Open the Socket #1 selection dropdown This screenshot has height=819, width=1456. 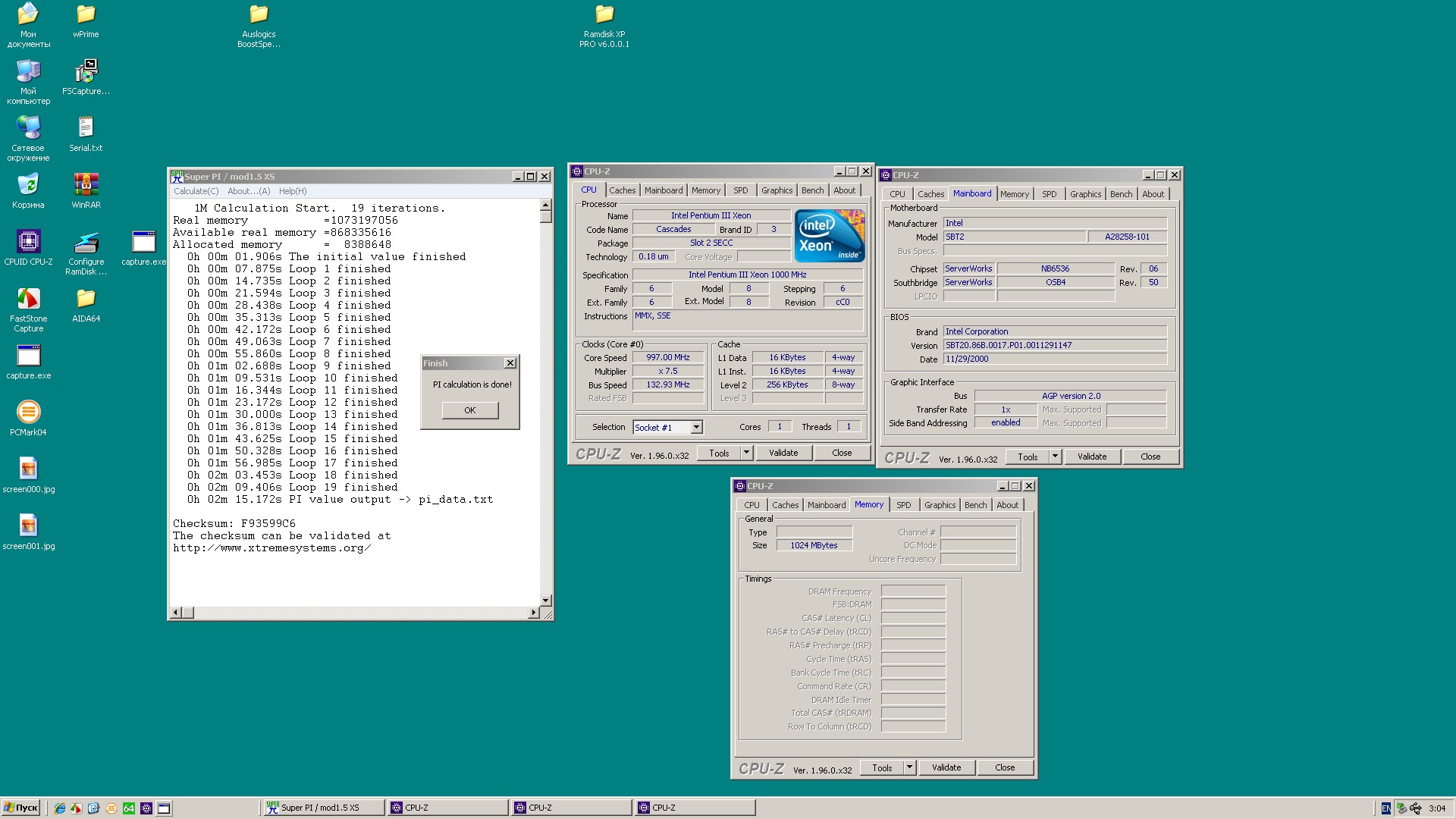pos(696,428)
